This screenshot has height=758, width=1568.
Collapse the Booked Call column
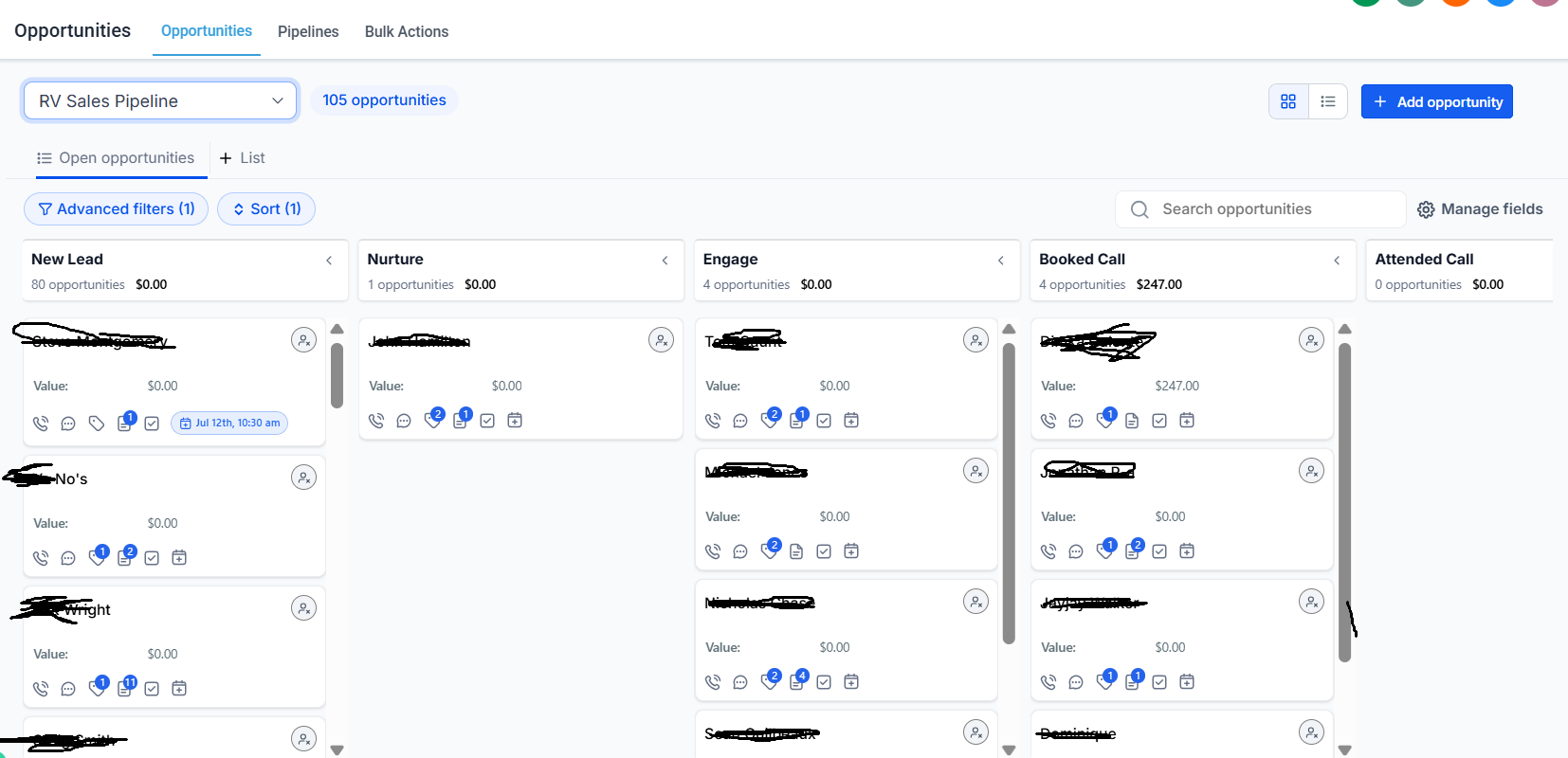click(1337, 260)
